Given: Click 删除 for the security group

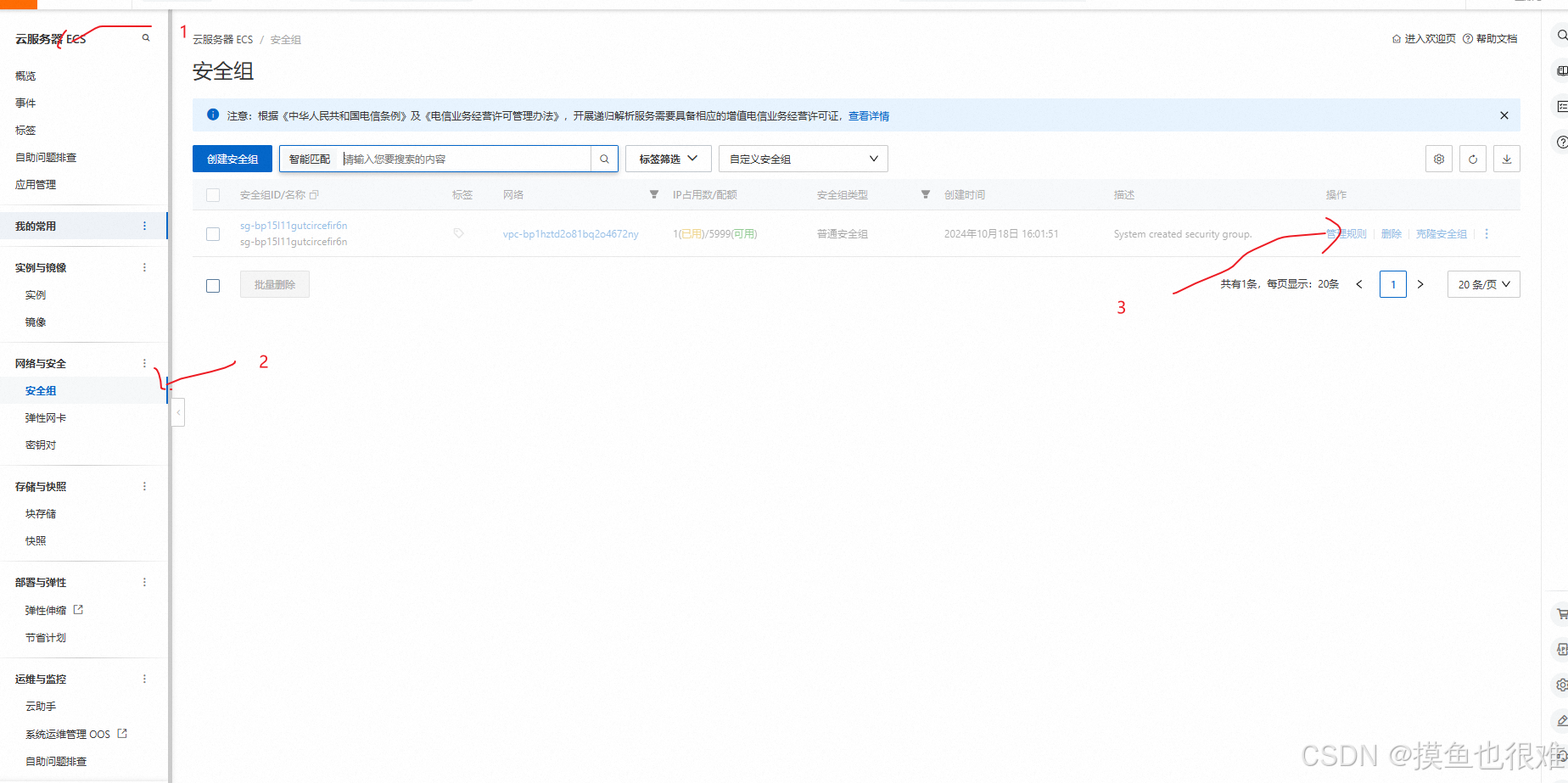Looking at the screenshot, I should [1392, 234].
